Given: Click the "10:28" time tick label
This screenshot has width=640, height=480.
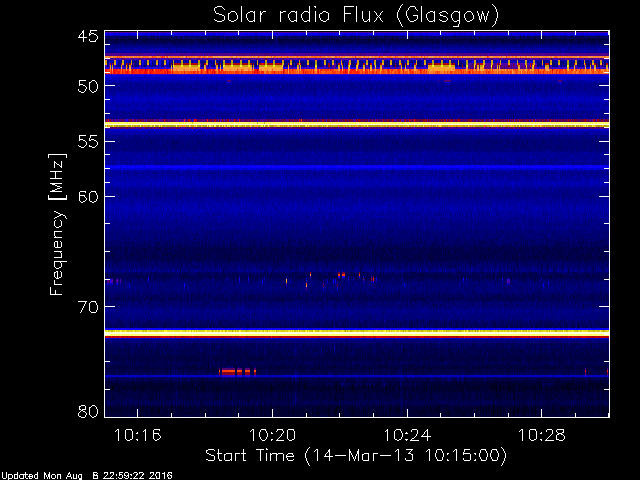Looking at the screenshot, I should click(x=542, y=435).
